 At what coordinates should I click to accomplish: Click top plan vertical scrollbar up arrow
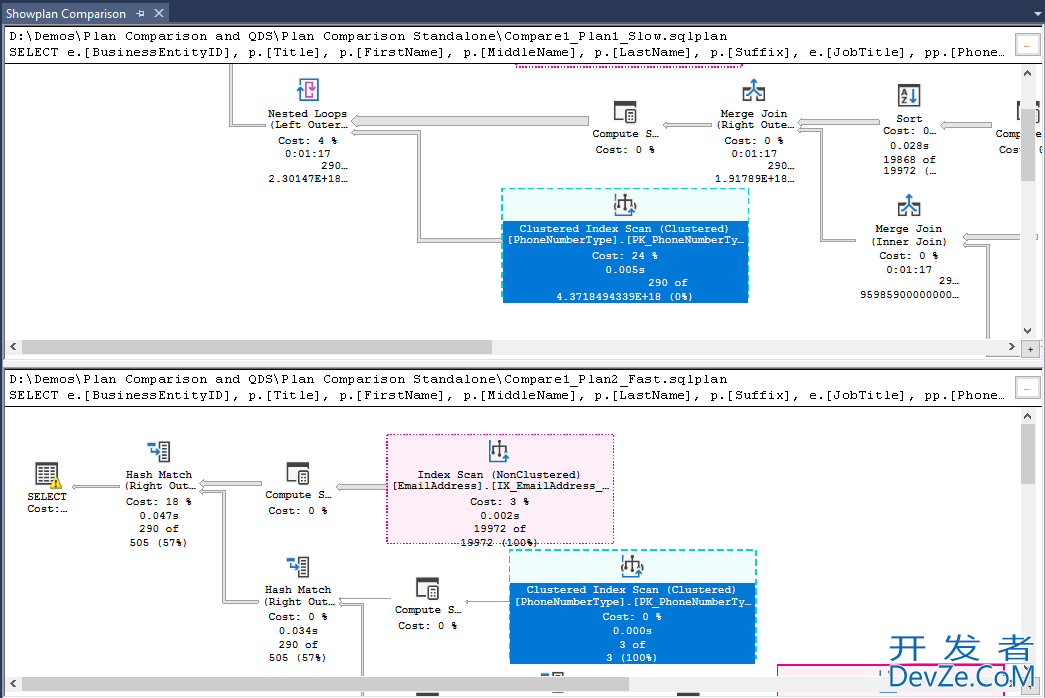pyautogui.click(x=1028, y=73)
